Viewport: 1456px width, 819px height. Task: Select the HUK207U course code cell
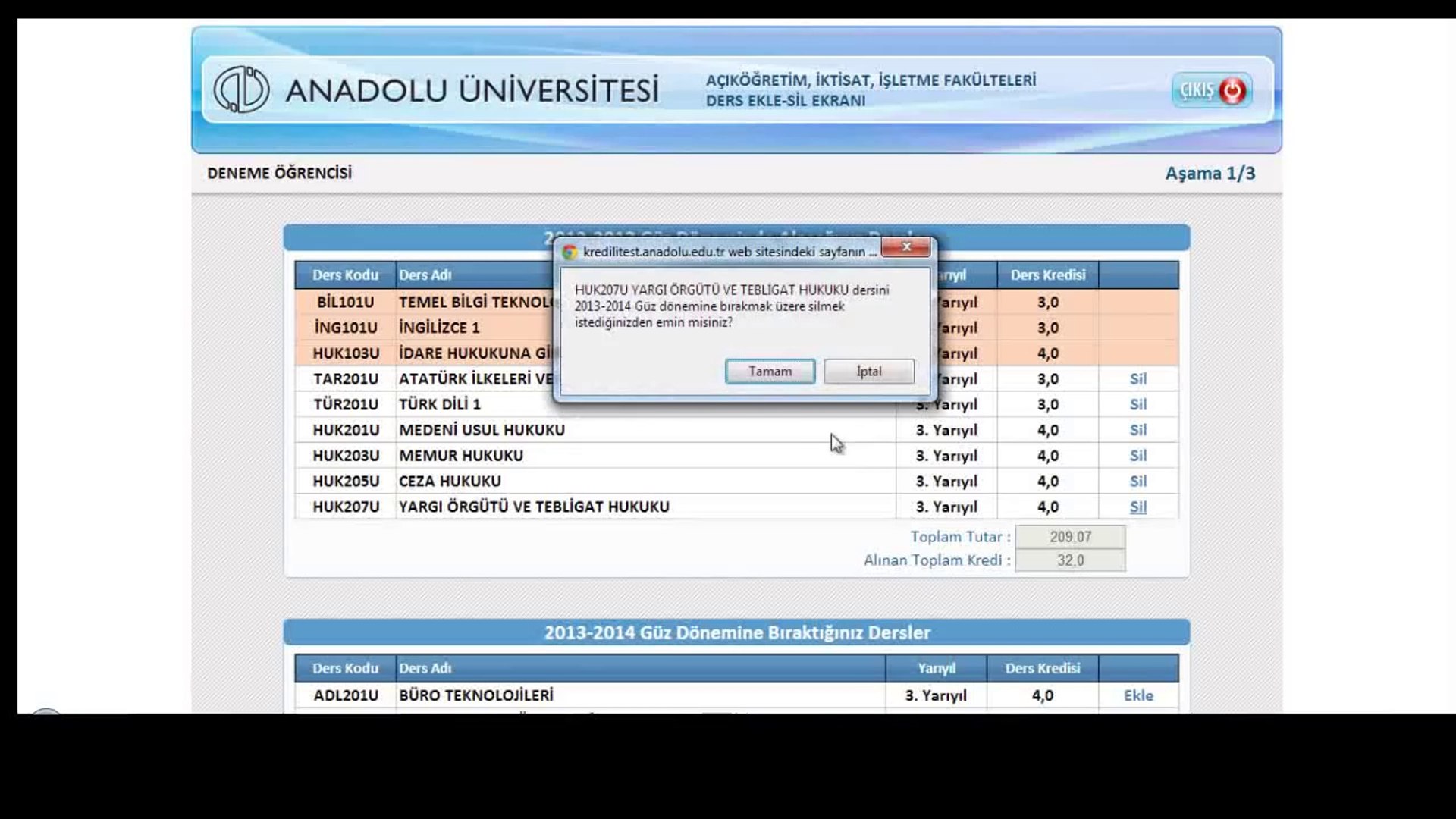click(x=346, y=507)
